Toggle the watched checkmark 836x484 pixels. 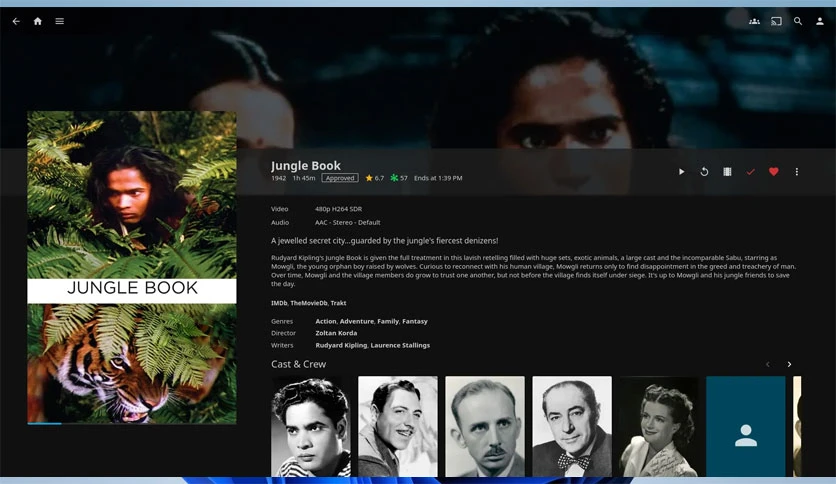[750, 172]
